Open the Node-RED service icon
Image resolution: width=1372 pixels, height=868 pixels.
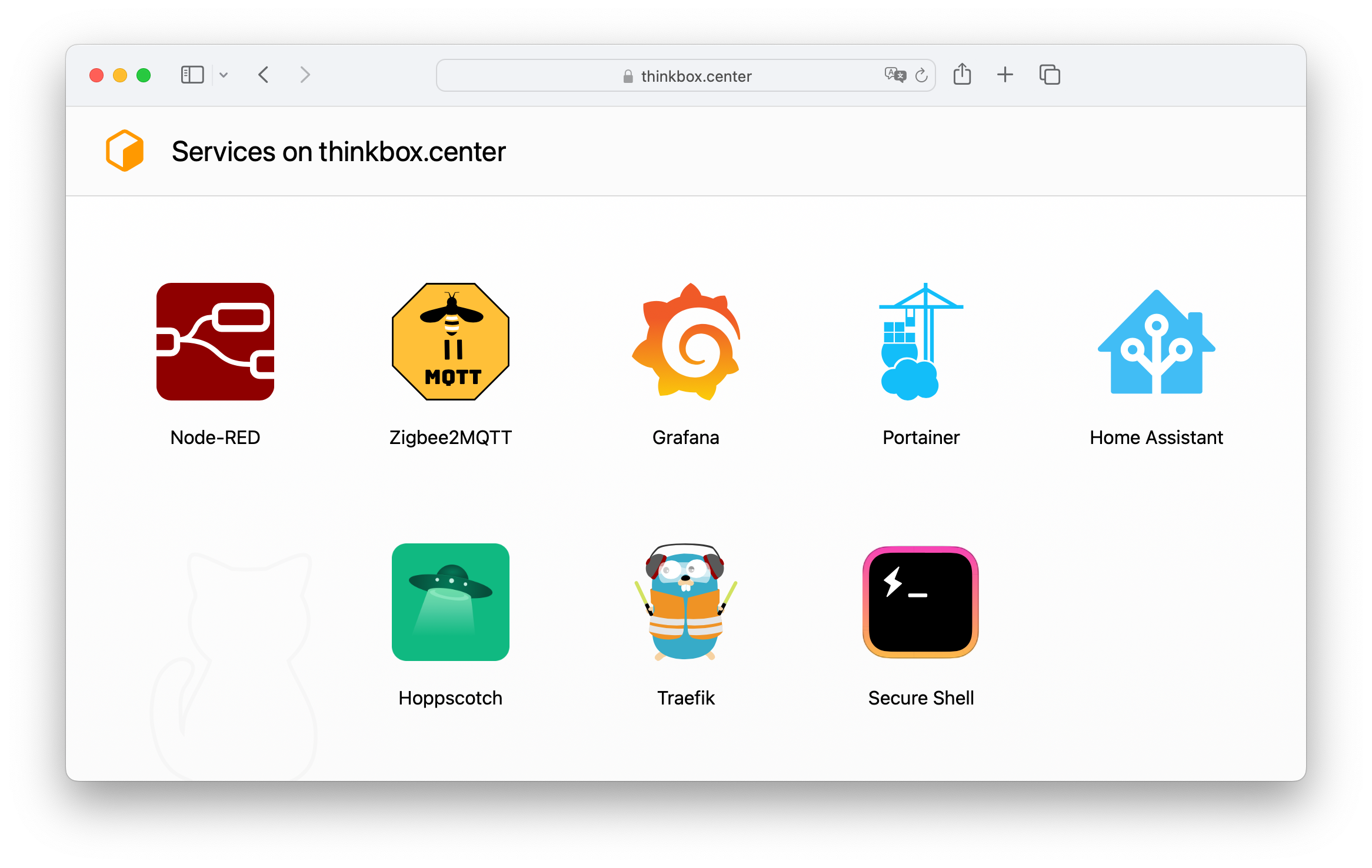click(215, 342)
